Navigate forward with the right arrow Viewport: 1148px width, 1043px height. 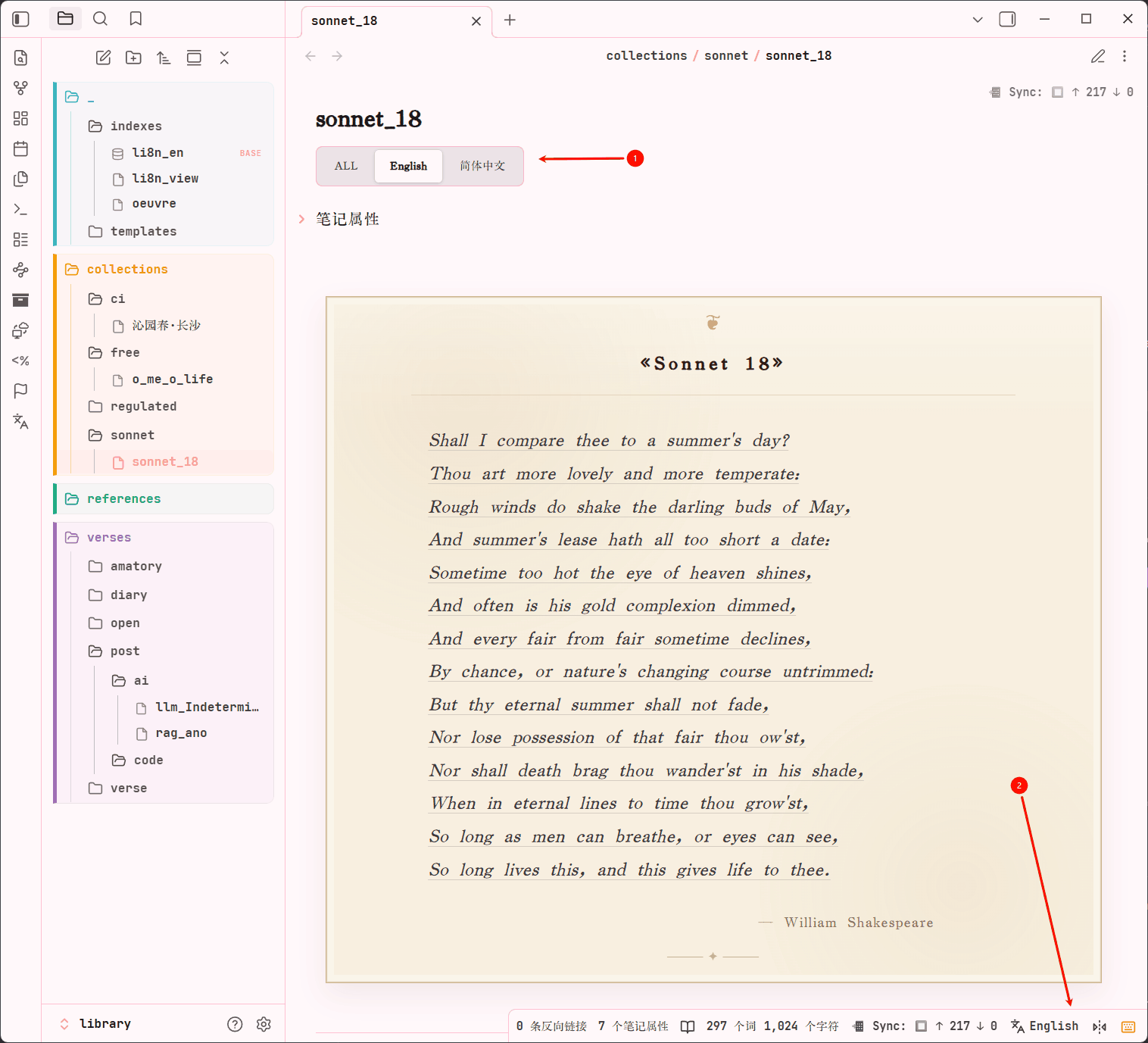(337, 56)
